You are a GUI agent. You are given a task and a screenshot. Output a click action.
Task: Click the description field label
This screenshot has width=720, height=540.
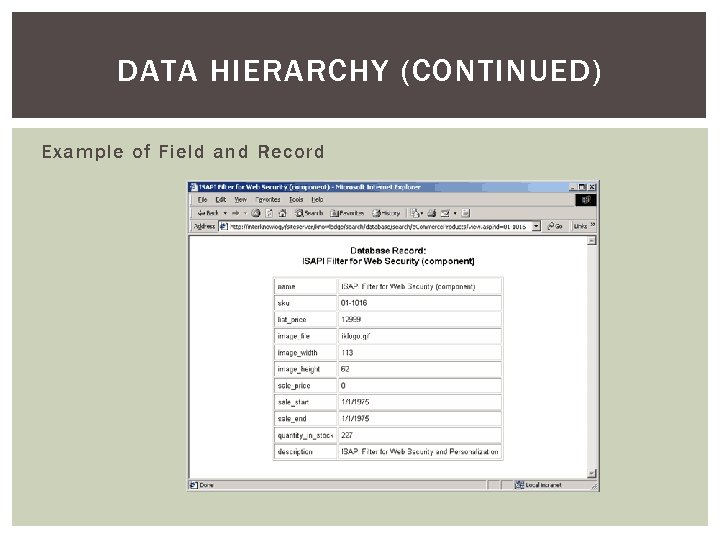point(295,452)
